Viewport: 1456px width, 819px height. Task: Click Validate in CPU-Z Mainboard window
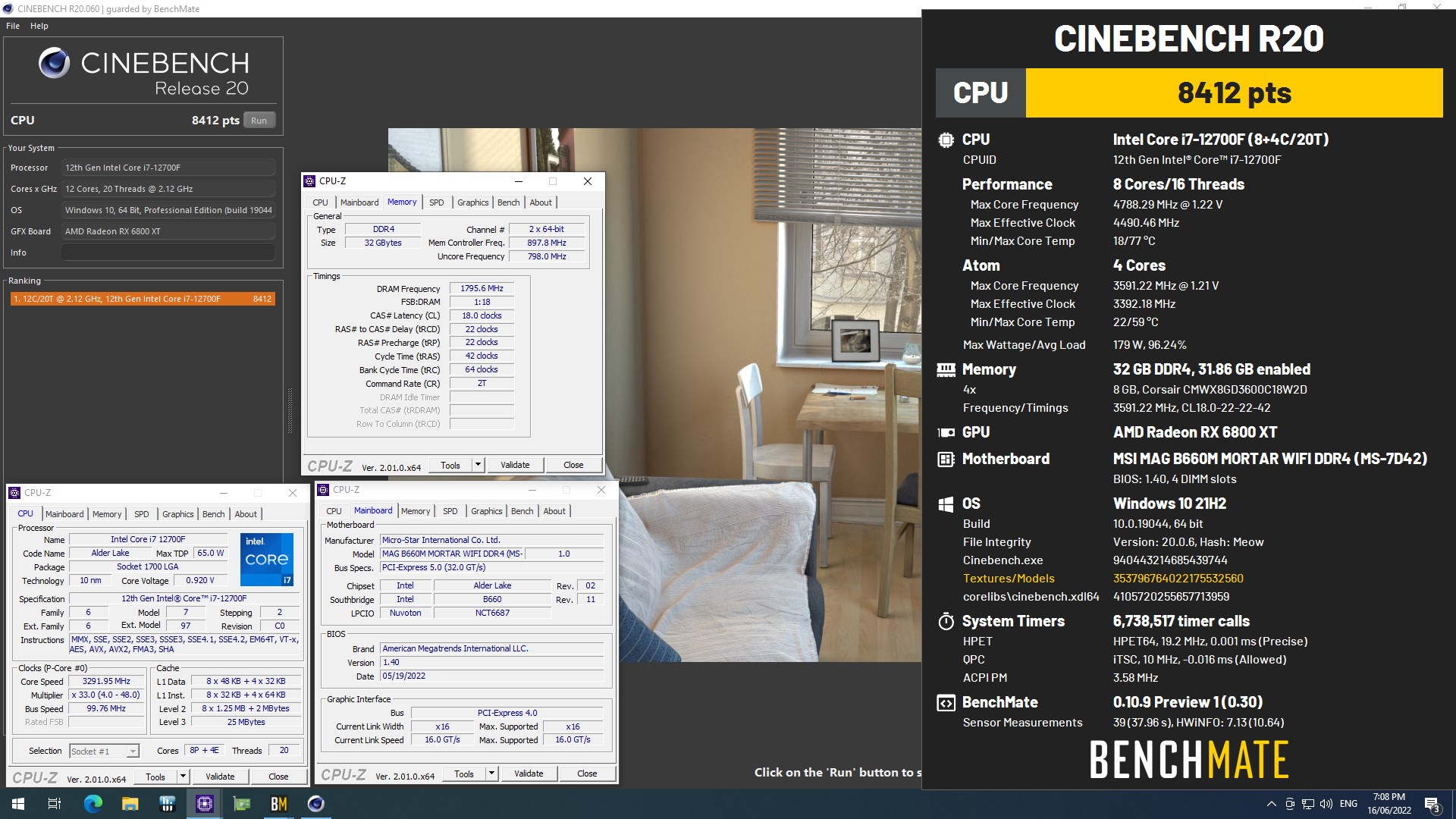(x=529, y=773)
